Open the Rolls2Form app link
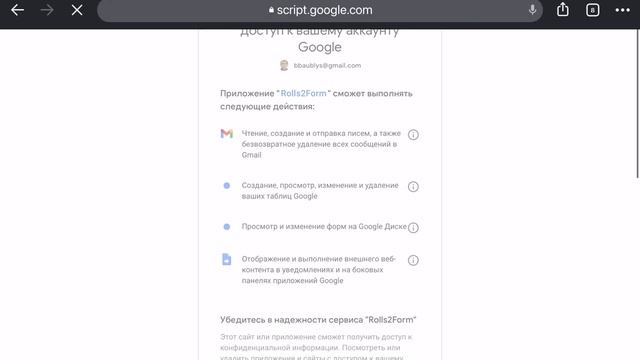This screenshot has width=640, height=360. pyautogui.click(x=303, y=93)
